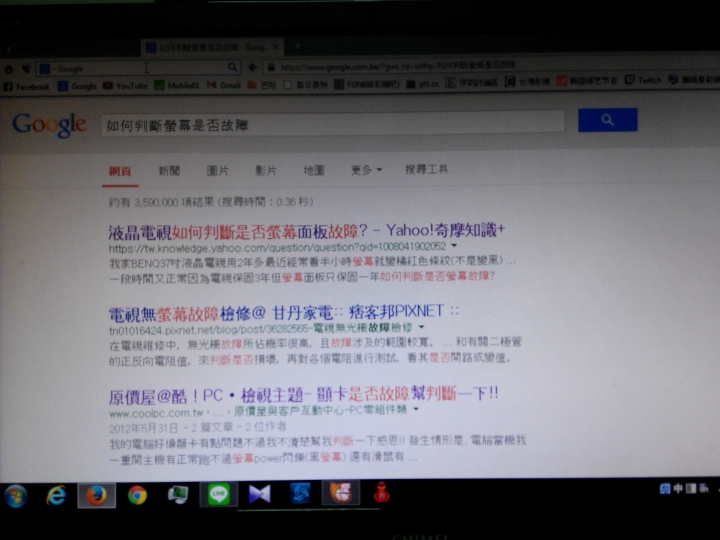Viewport: 720px width, 540px height.
Task: Click the coolpc 2012年5月31日 date text
Action: click(143, 428)
